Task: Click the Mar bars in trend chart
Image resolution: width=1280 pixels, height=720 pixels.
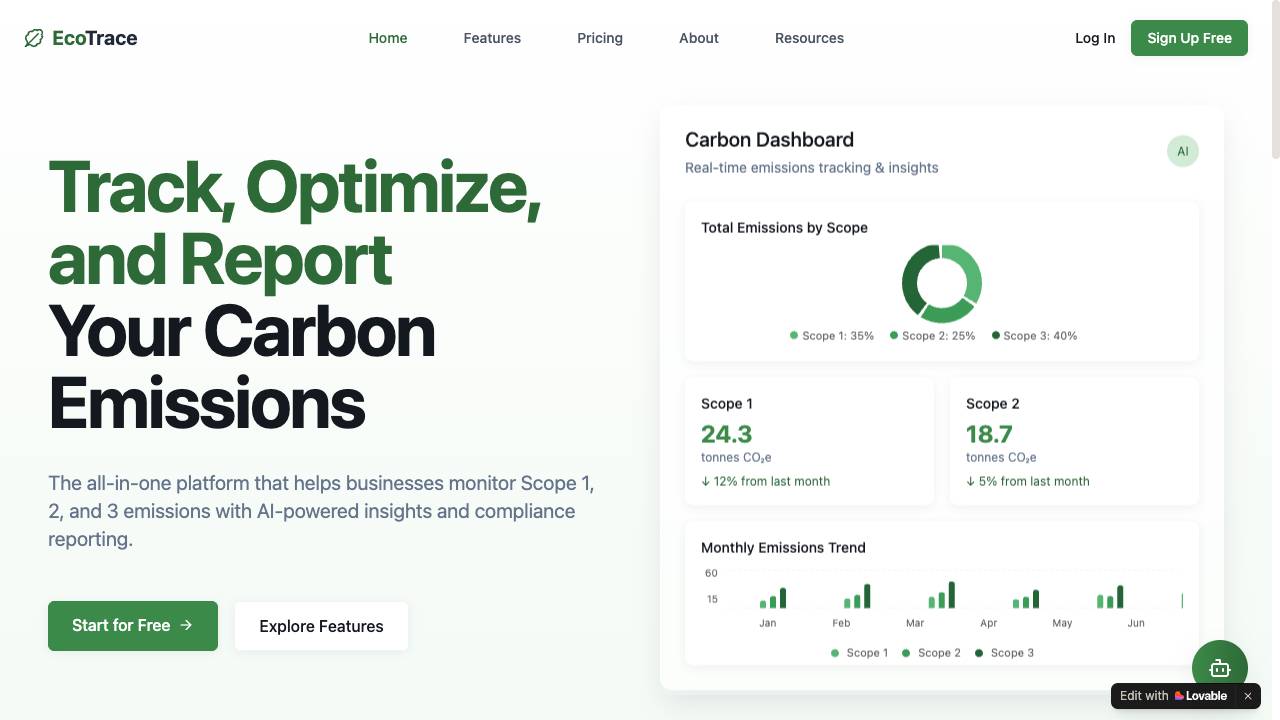Action: (x=942, y=595)
